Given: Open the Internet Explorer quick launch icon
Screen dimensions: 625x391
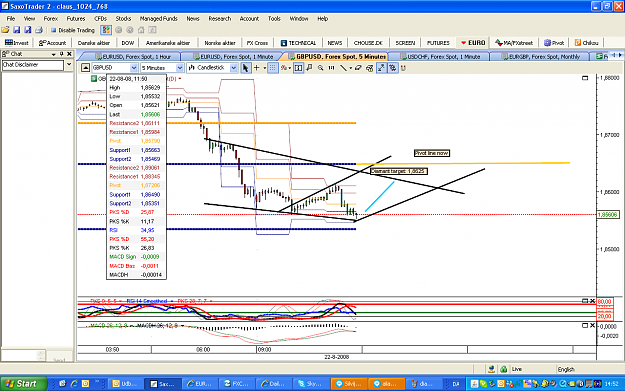Looking at the screenshot, I should 74,383.
